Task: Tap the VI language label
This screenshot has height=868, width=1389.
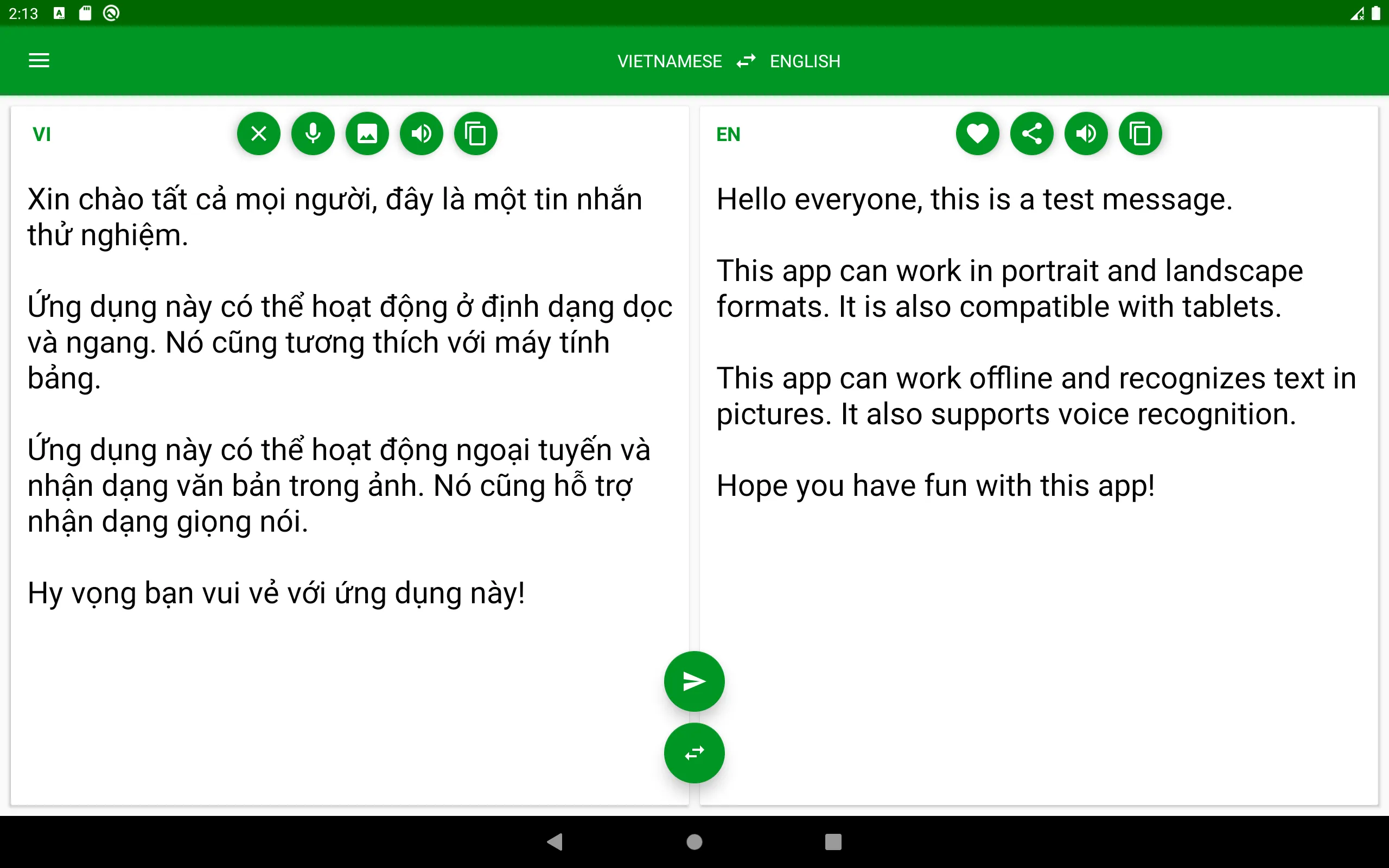Action: (x=42, y=135)
